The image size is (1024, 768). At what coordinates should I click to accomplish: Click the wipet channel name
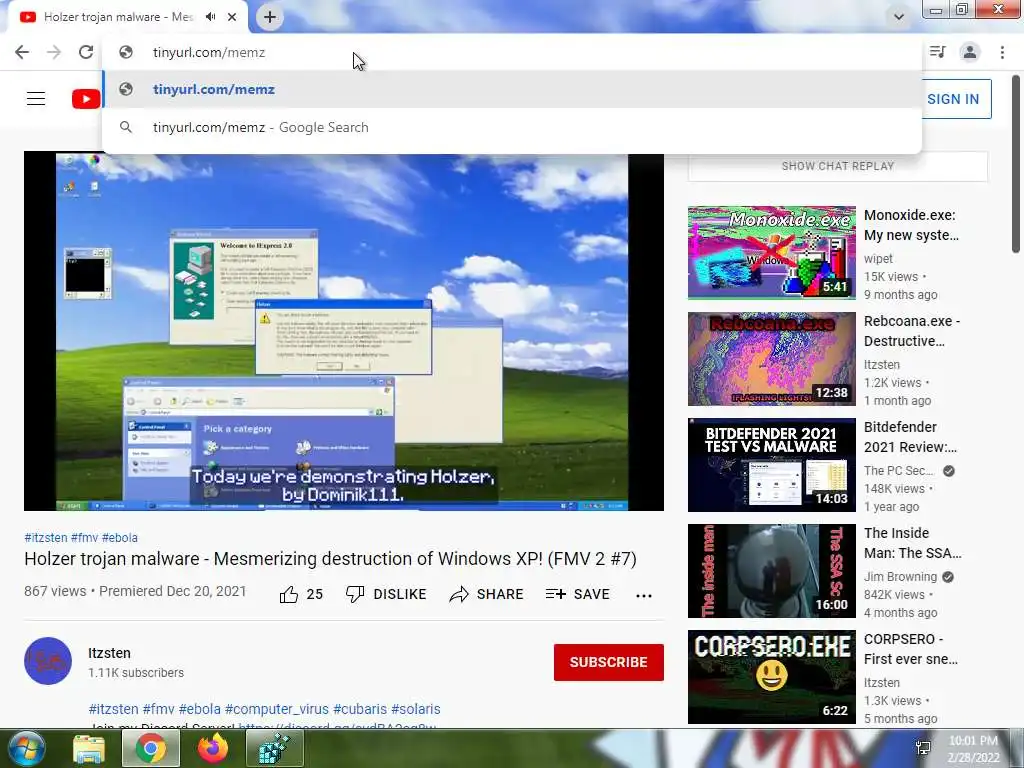coord(878,259)
